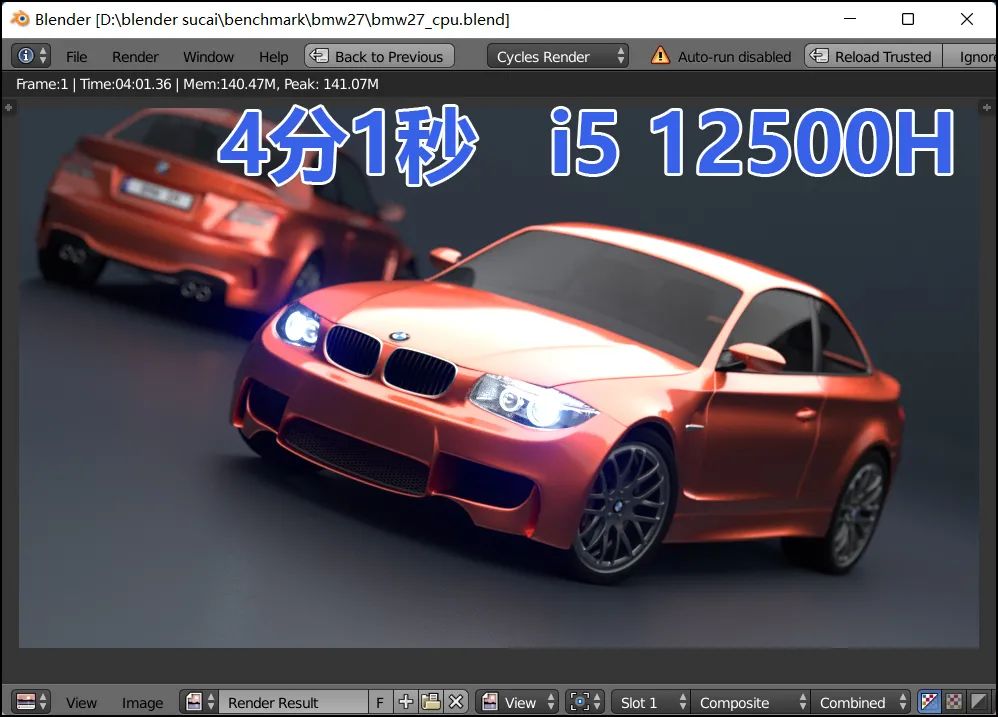The height and width of the screenshot is (717, 998).
Task: Toggle the alpha channel display button
Action: click(979, 702)
